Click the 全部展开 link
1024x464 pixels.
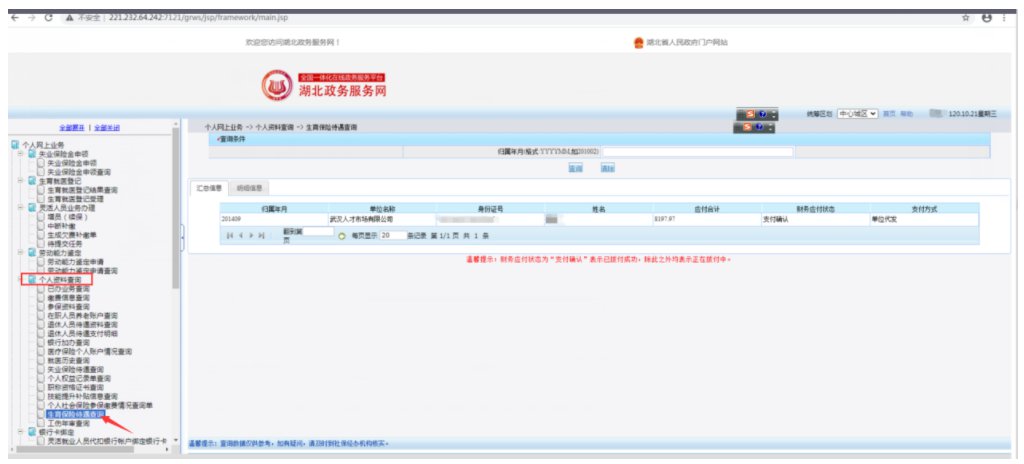(x=72, y=127)
